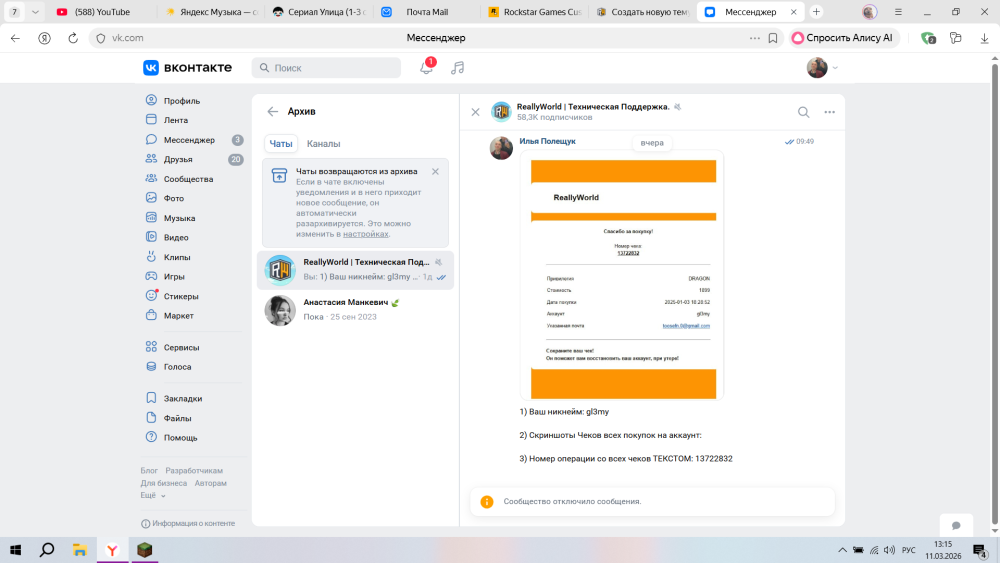This screenshot has width=1000, height=563.
Task: Open the conversation three-dots menu
Action: pyautogui.click(x=829, y=112)
